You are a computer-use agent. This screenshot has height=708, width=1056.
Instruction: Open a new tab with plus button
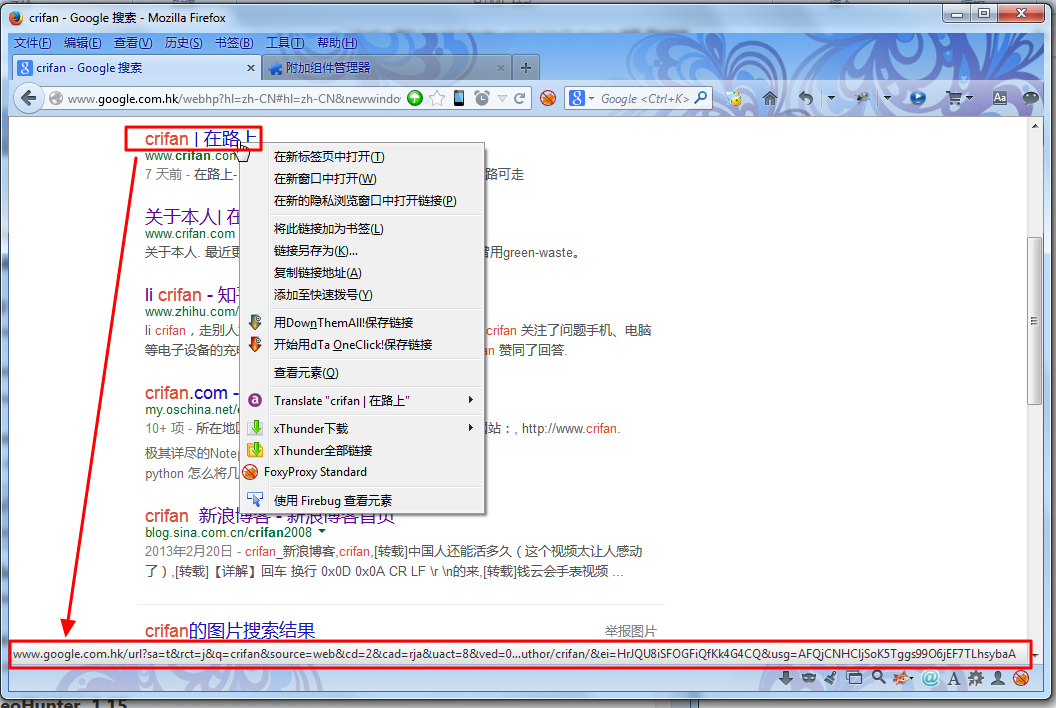click(526, 68)
